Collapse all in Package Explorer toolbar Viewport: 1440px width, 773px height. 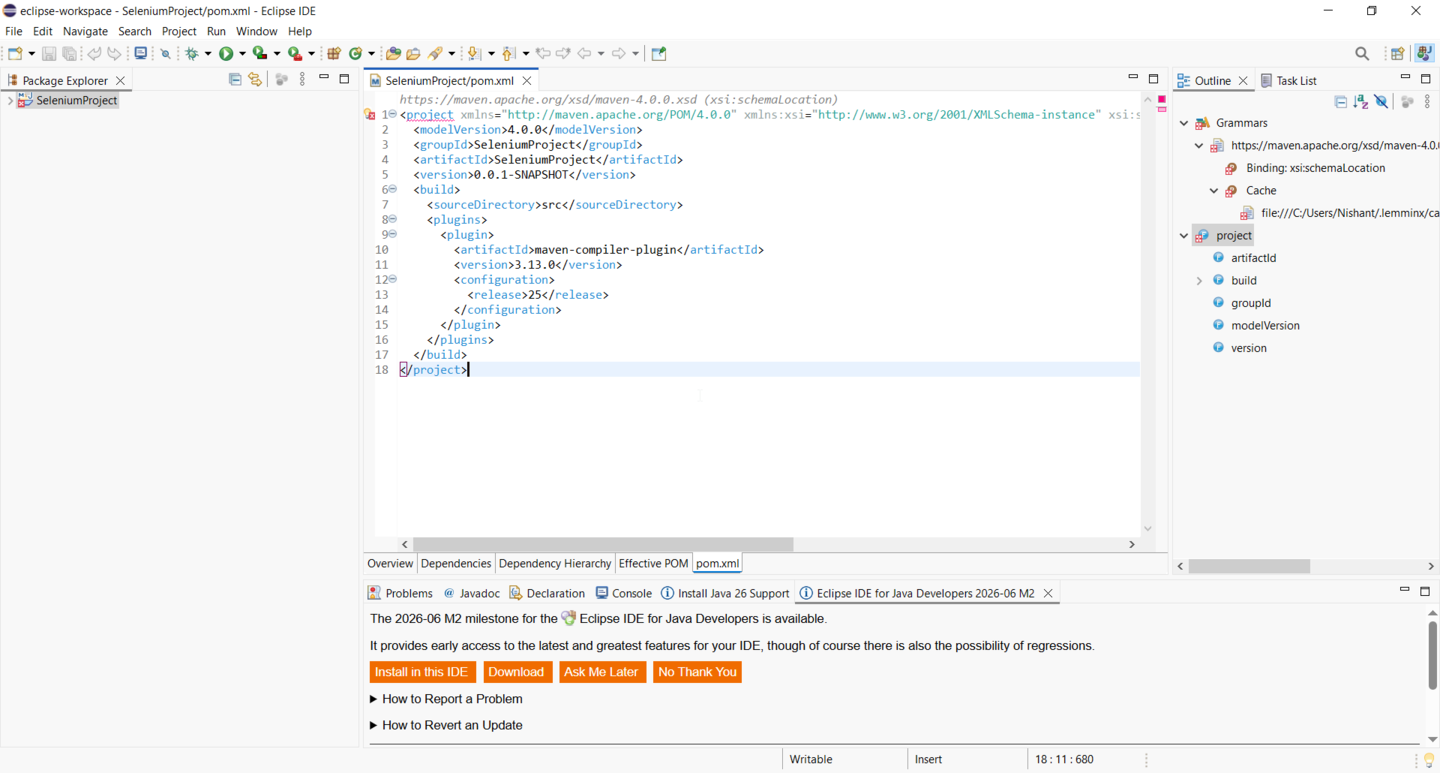(235, 80)
